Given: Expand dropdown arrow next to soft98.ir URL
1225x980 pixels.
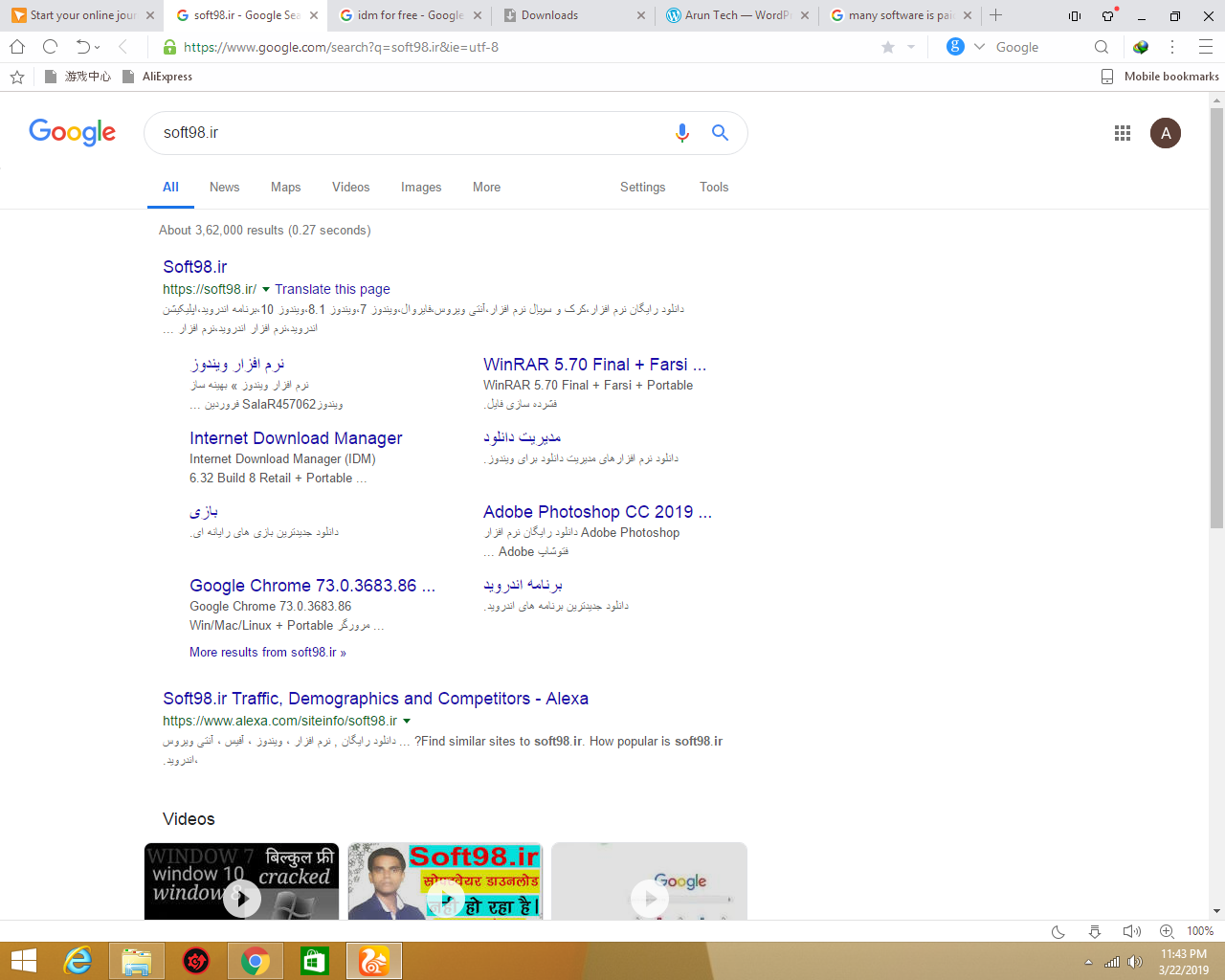Looking at the screenshot, I should [266, 289].
